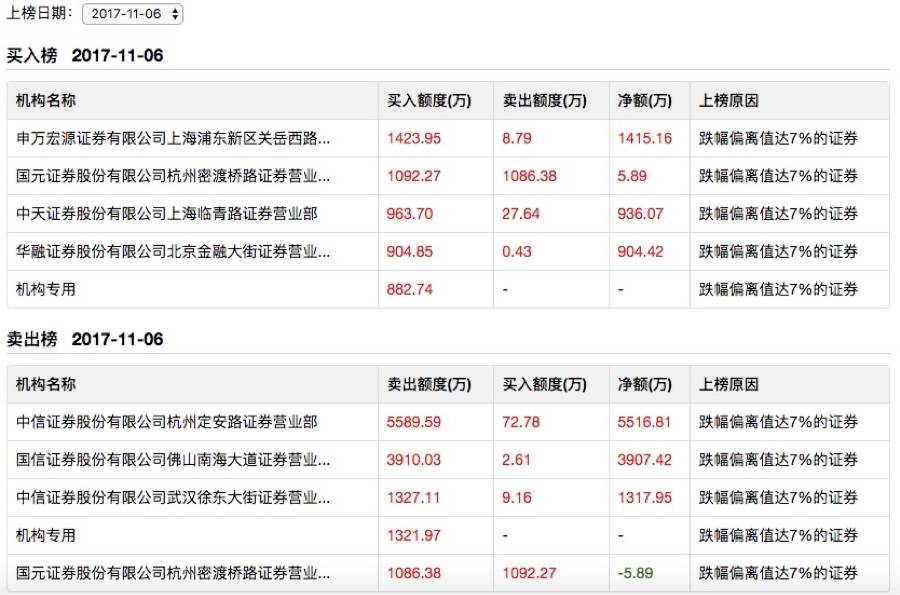Click 机构名称 header of 买入榜 table
This screenshot has width=900, height=595.
pos(46,100)
